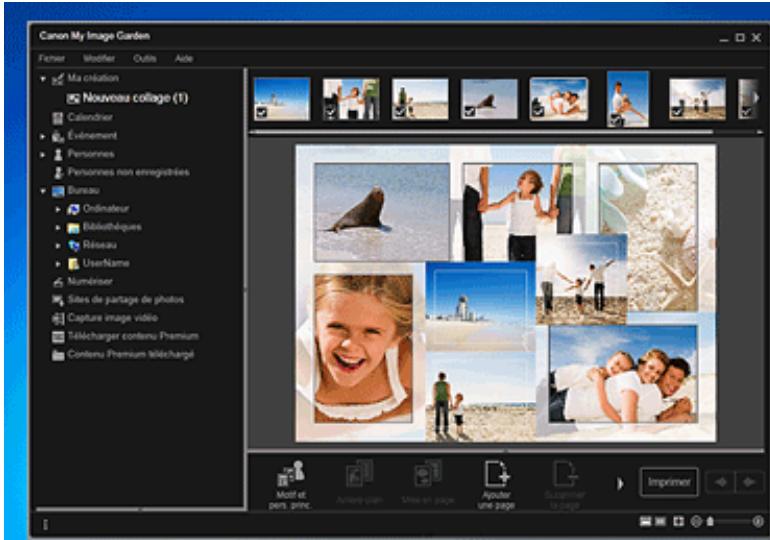The width and height of the screenshot is (770, 540).
Task: Toggle checkbox on couple lying thumbnail
Action: point(538,114)
